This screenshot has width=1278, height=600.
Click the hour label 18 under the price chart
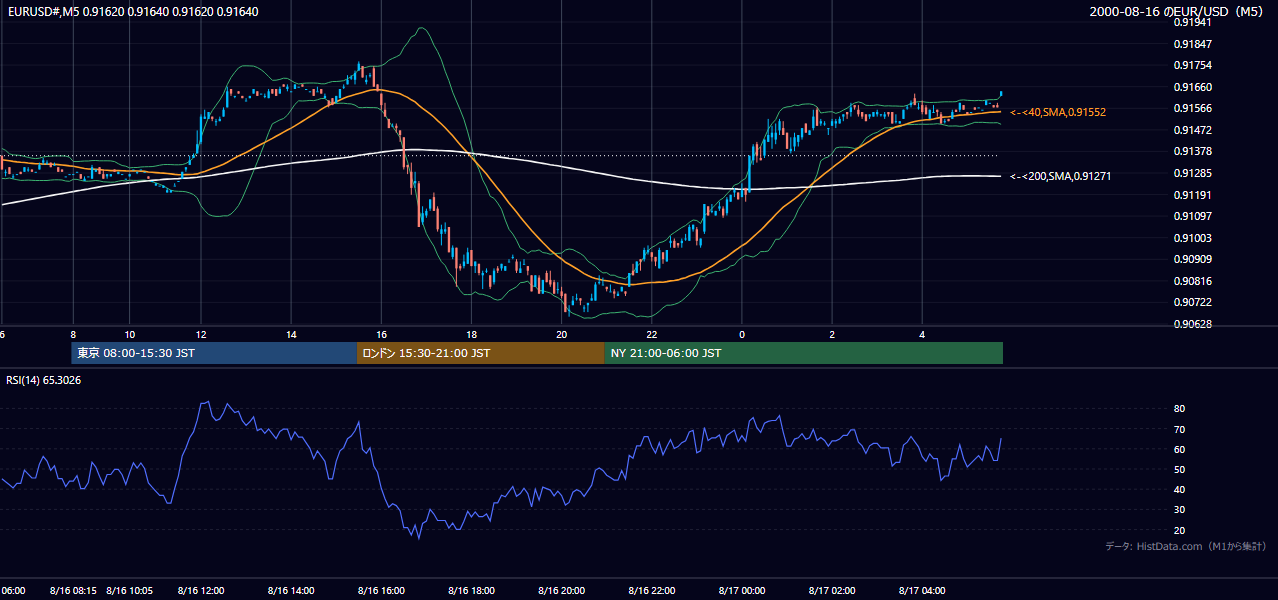point(471,334)
